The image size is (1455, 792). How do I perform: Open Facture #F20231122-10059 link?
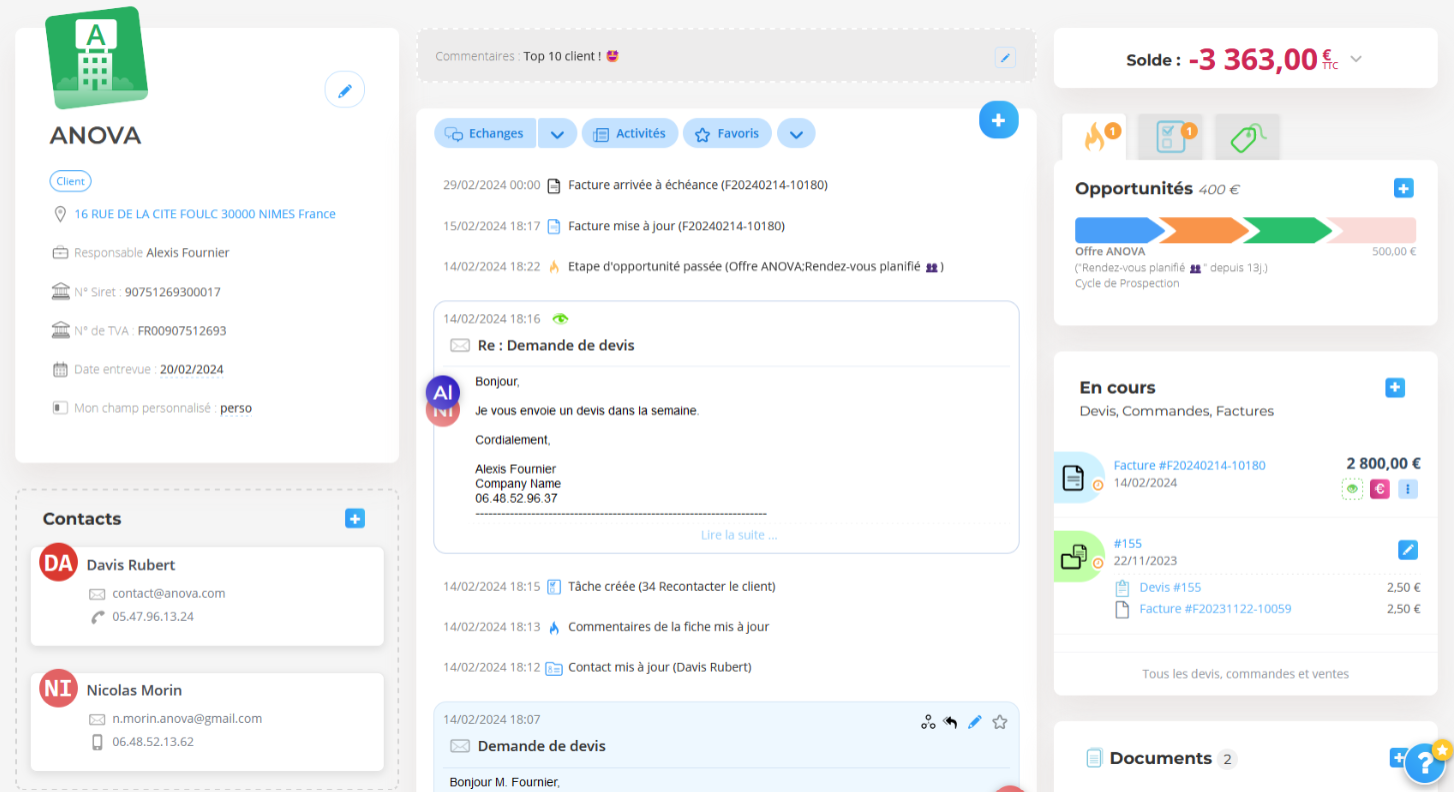click(1215, 609)
